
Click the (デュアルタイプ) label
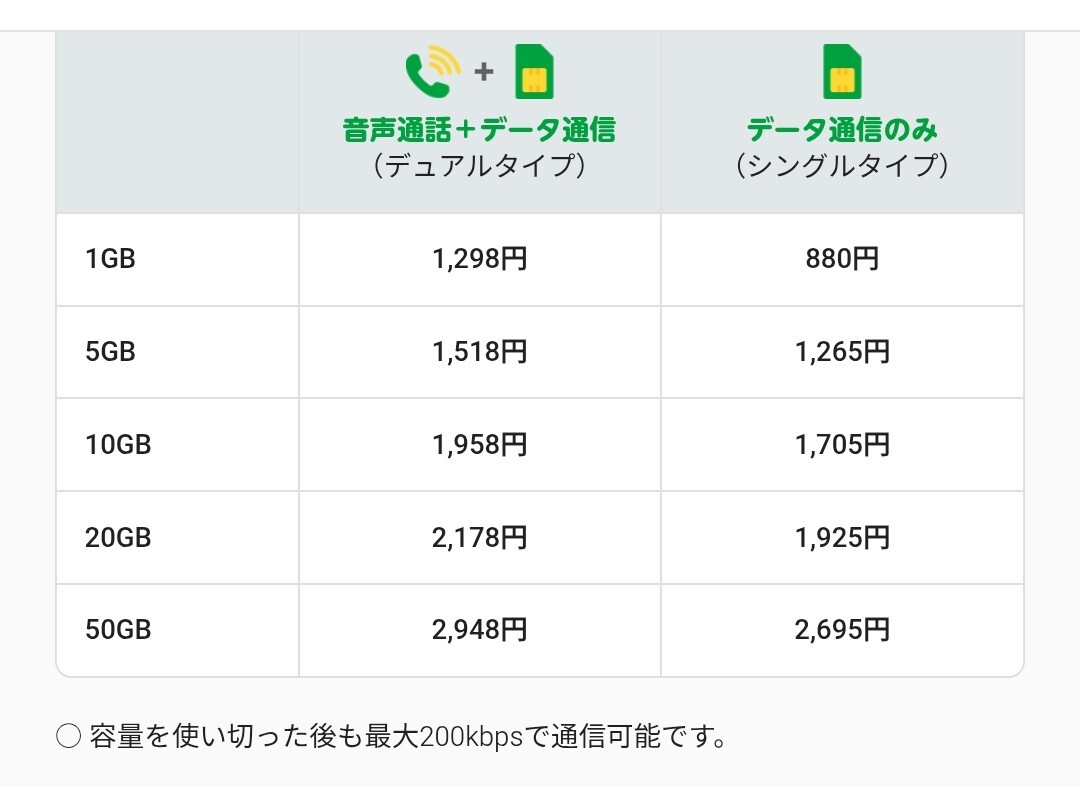479,165
